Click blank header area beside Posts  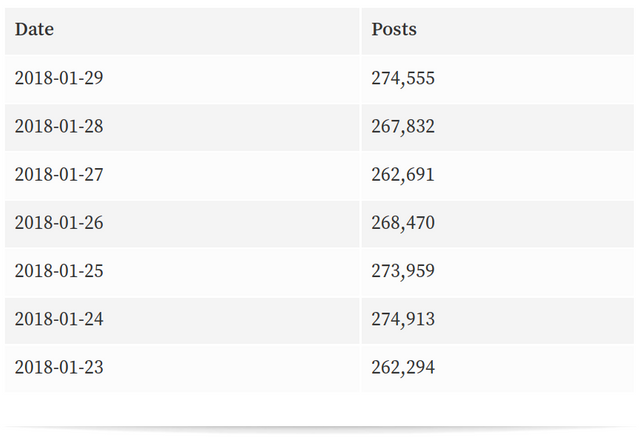point(525,31)
